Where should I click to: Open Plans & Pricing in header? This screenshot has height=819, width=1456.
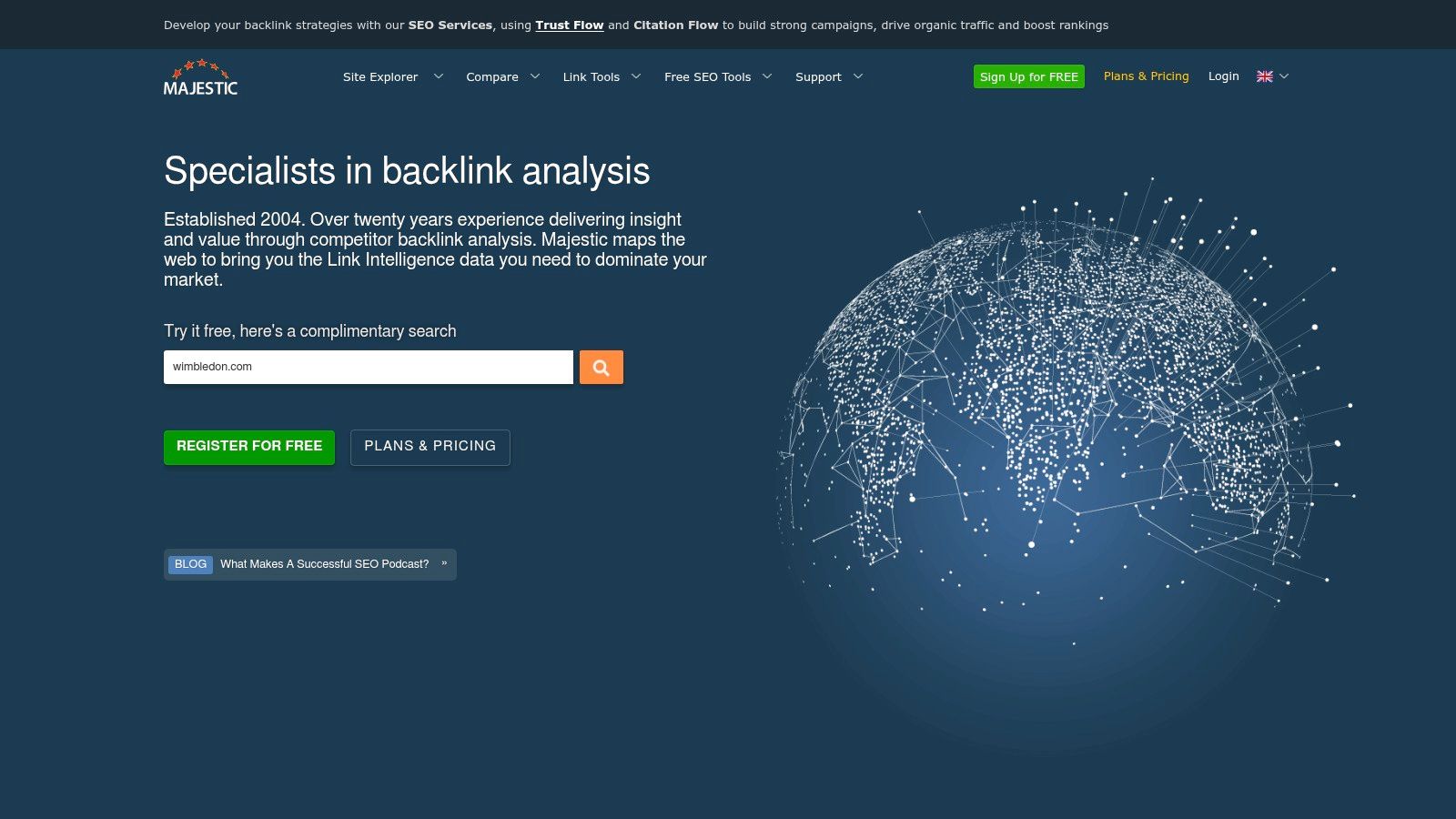[1147, 76]
